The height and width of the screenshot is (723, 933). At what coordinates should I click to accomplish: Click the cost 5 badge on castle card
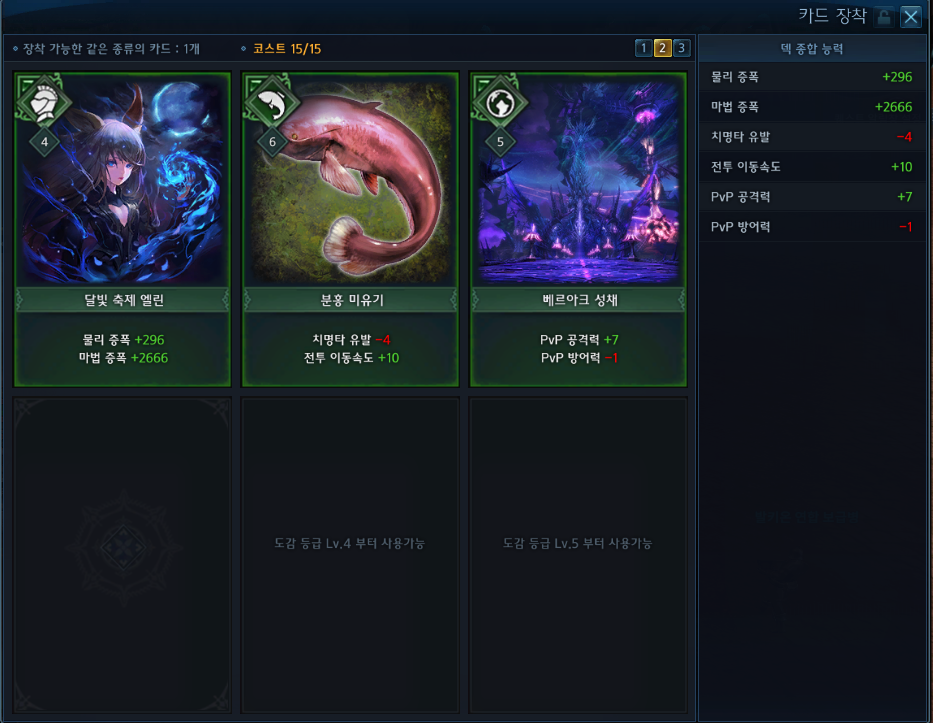[500, 142]
